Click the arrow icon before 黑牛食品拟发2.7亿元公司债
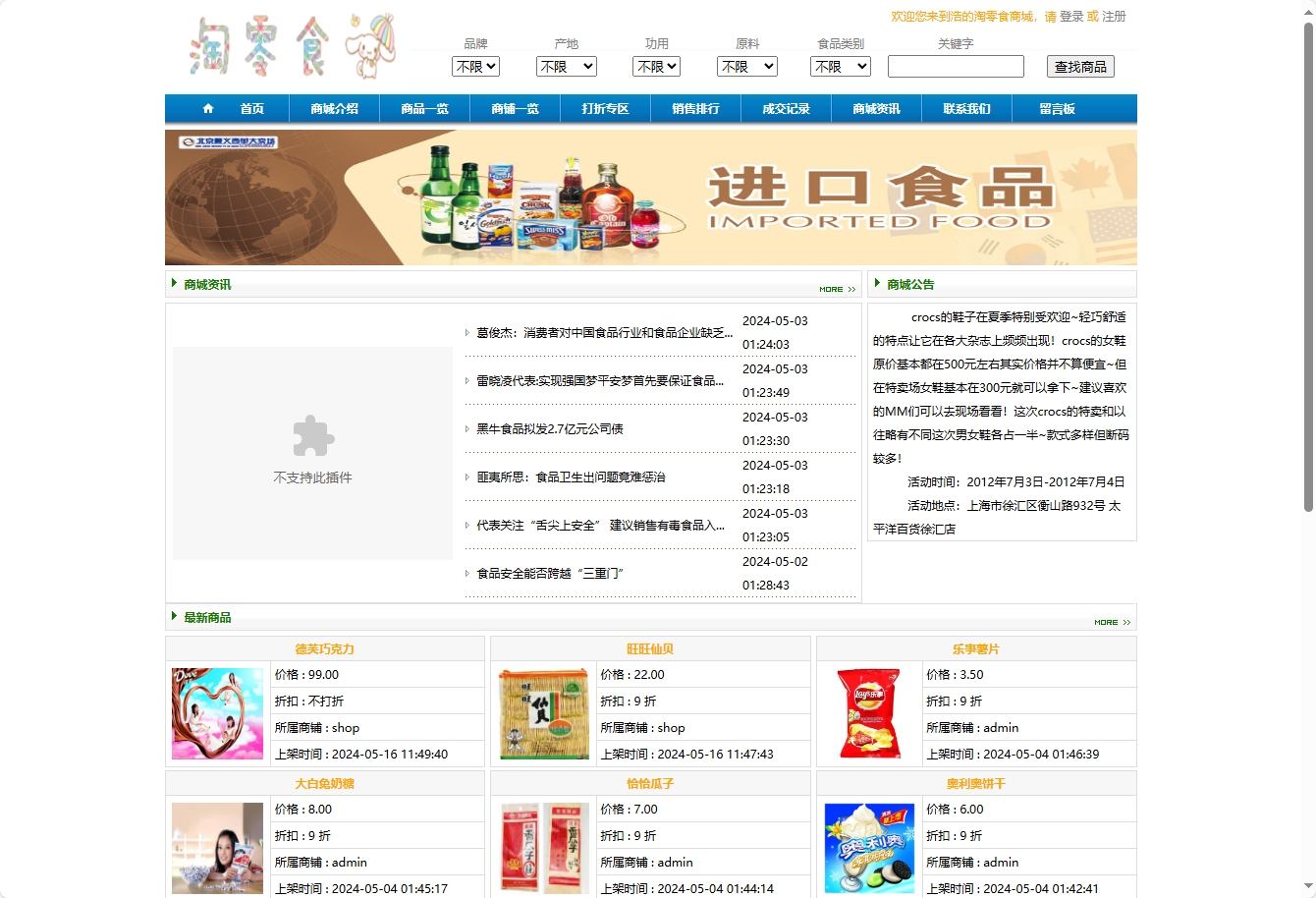The image size is (1316, 898). 466,429
